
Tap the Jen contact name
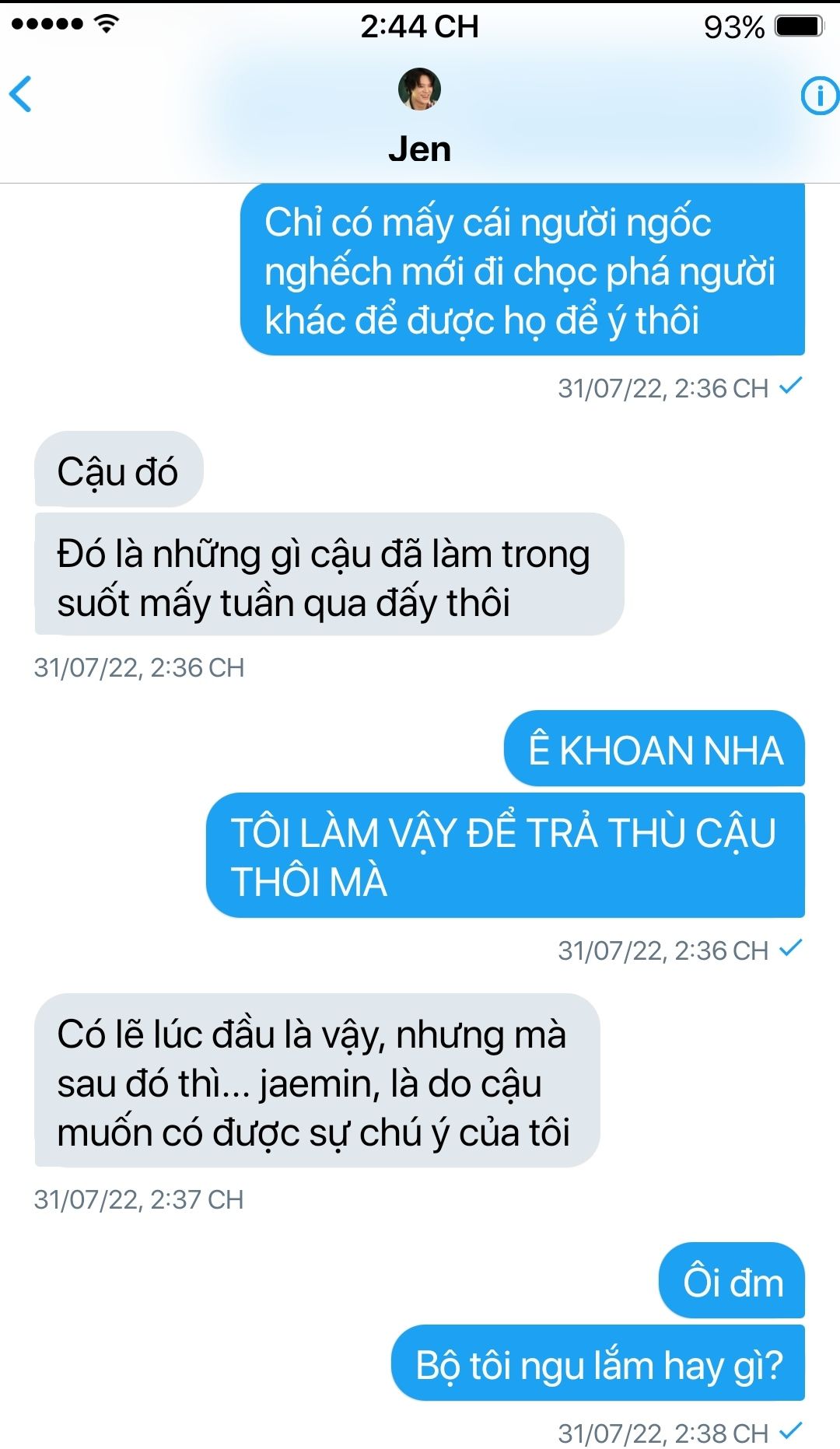coord(419,149)
